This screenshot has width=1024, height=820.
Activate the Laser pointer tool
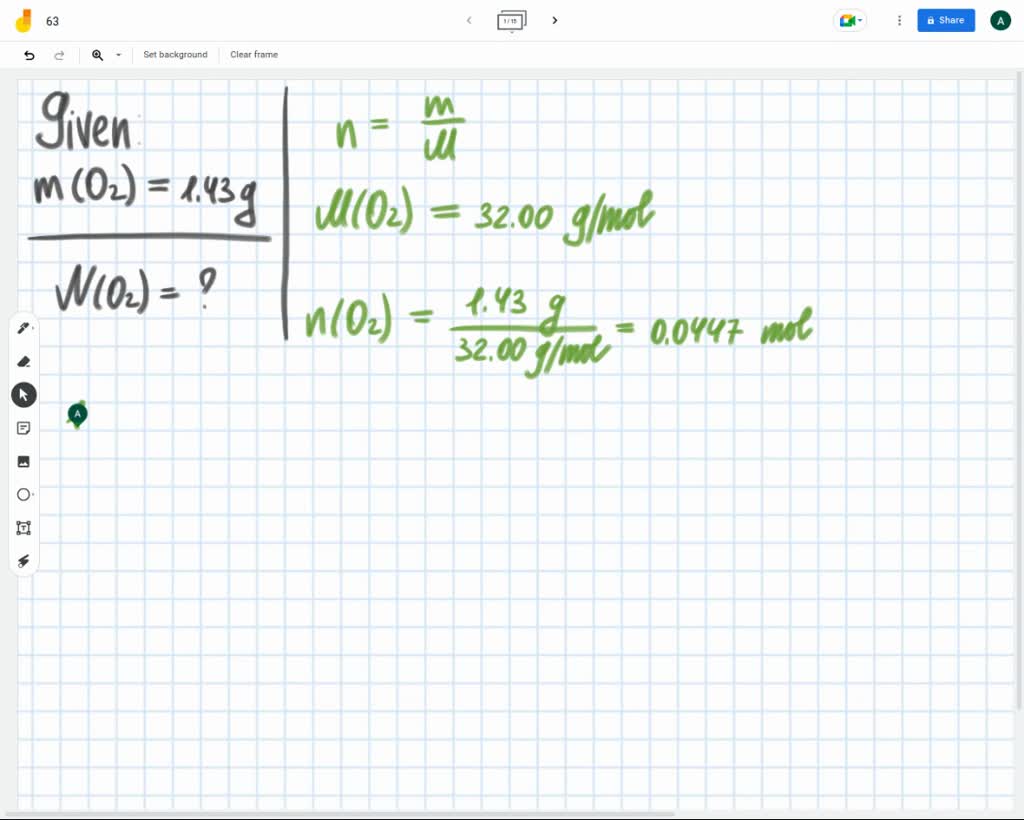tap(24, 561)
